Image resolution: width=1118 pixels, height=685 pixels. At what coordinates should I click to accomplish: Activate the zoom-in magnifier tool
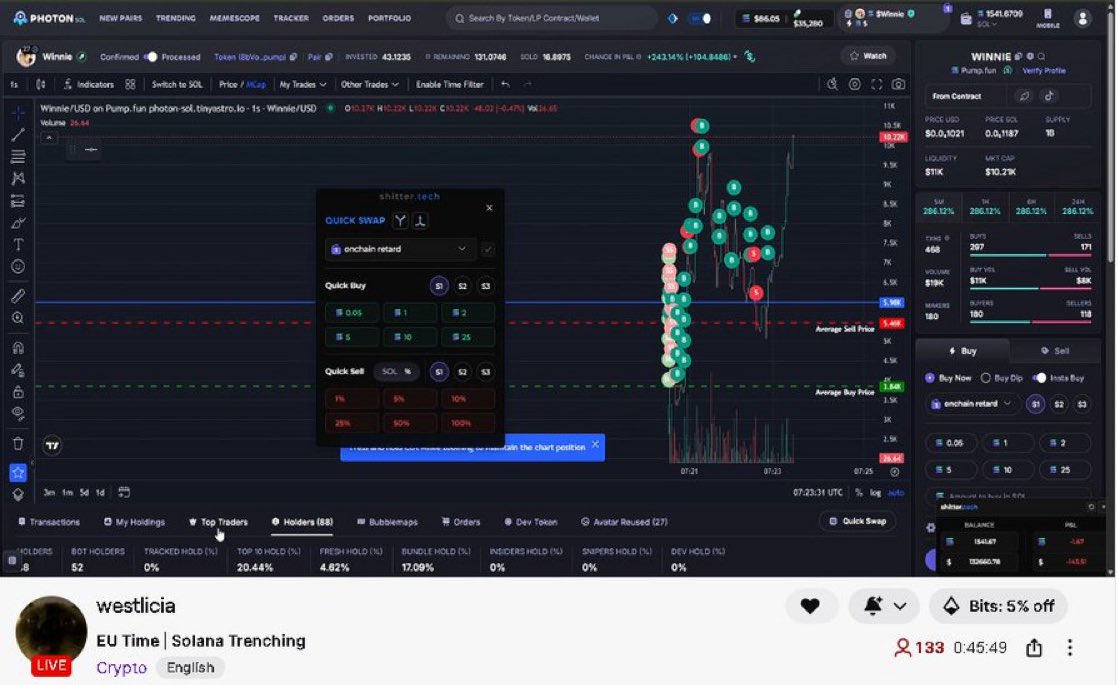pyautogui.click(x=18, y=318)
